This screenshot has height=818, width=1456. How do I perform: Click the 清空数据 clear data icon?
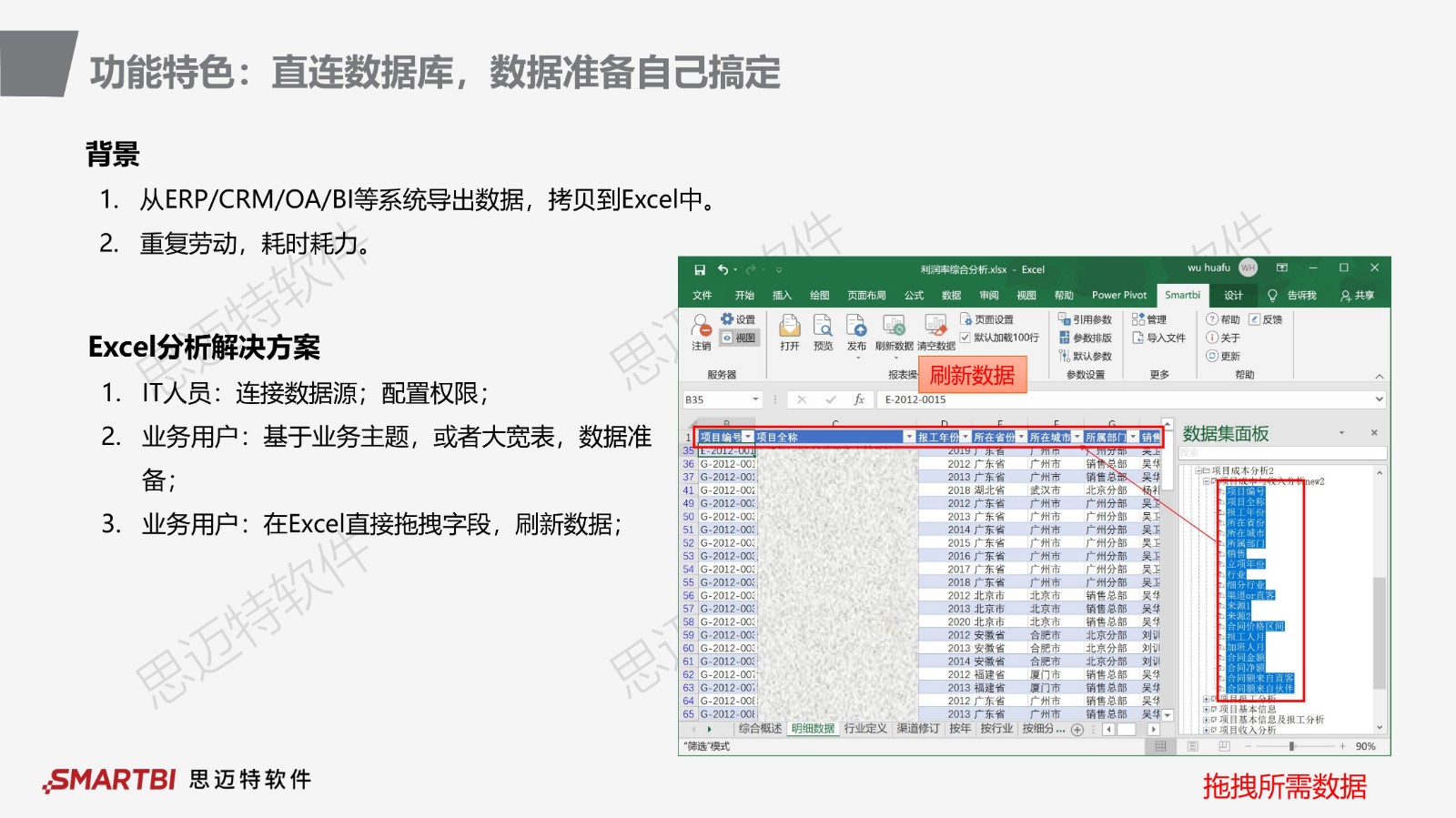935,327
